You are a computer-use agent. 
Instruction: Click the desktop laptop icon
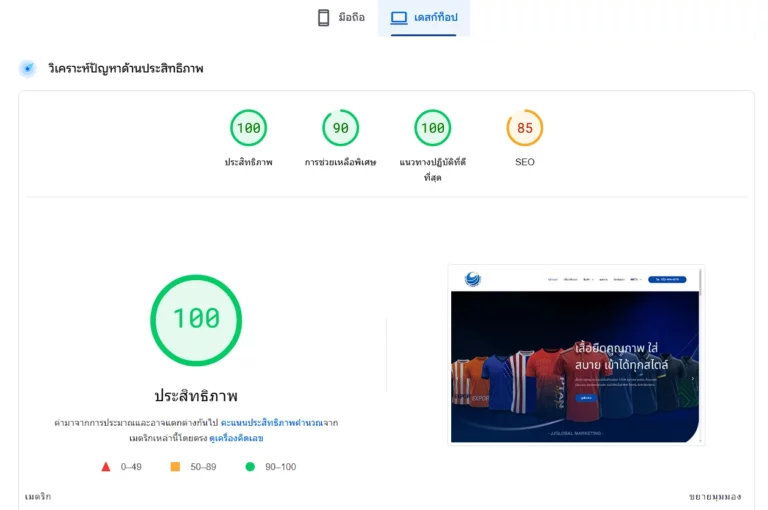pyautogui.click(x=399, y=18)
